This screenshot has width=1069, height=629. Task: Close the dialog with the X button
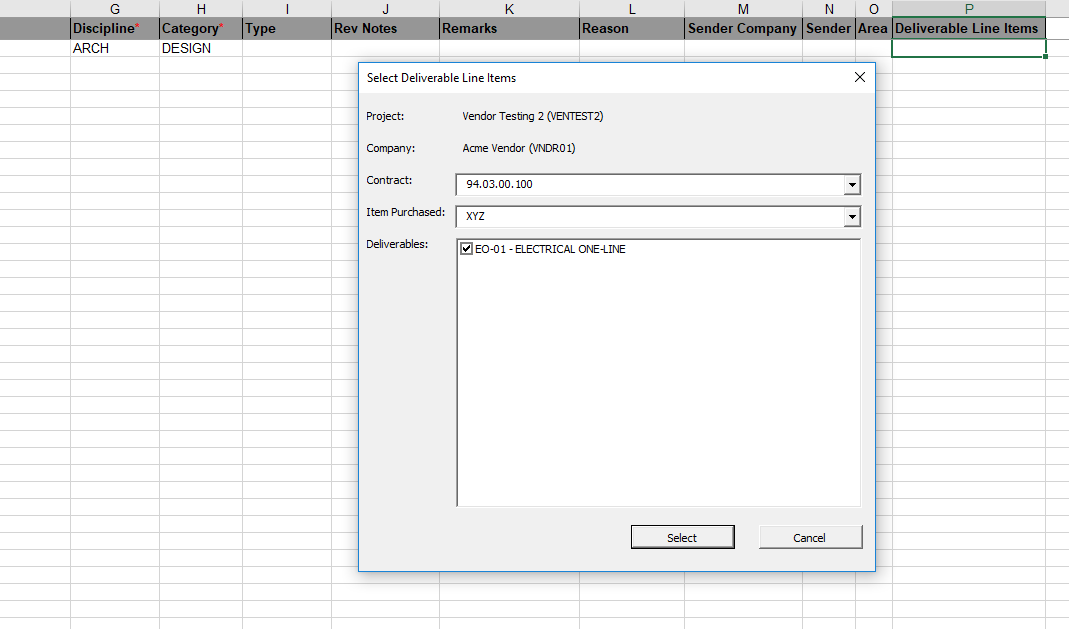[859, 77]
